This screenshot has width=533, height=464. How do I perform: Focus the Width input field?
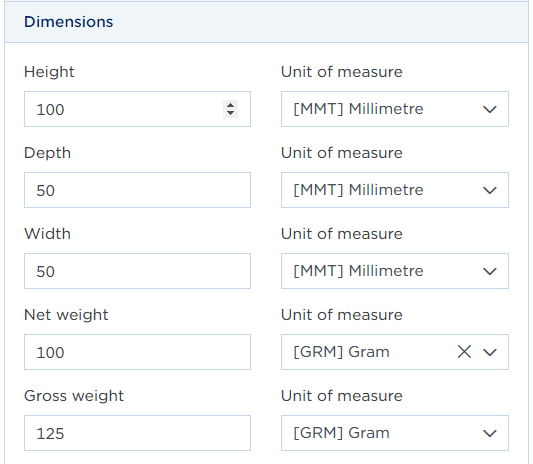click(137, 271)
